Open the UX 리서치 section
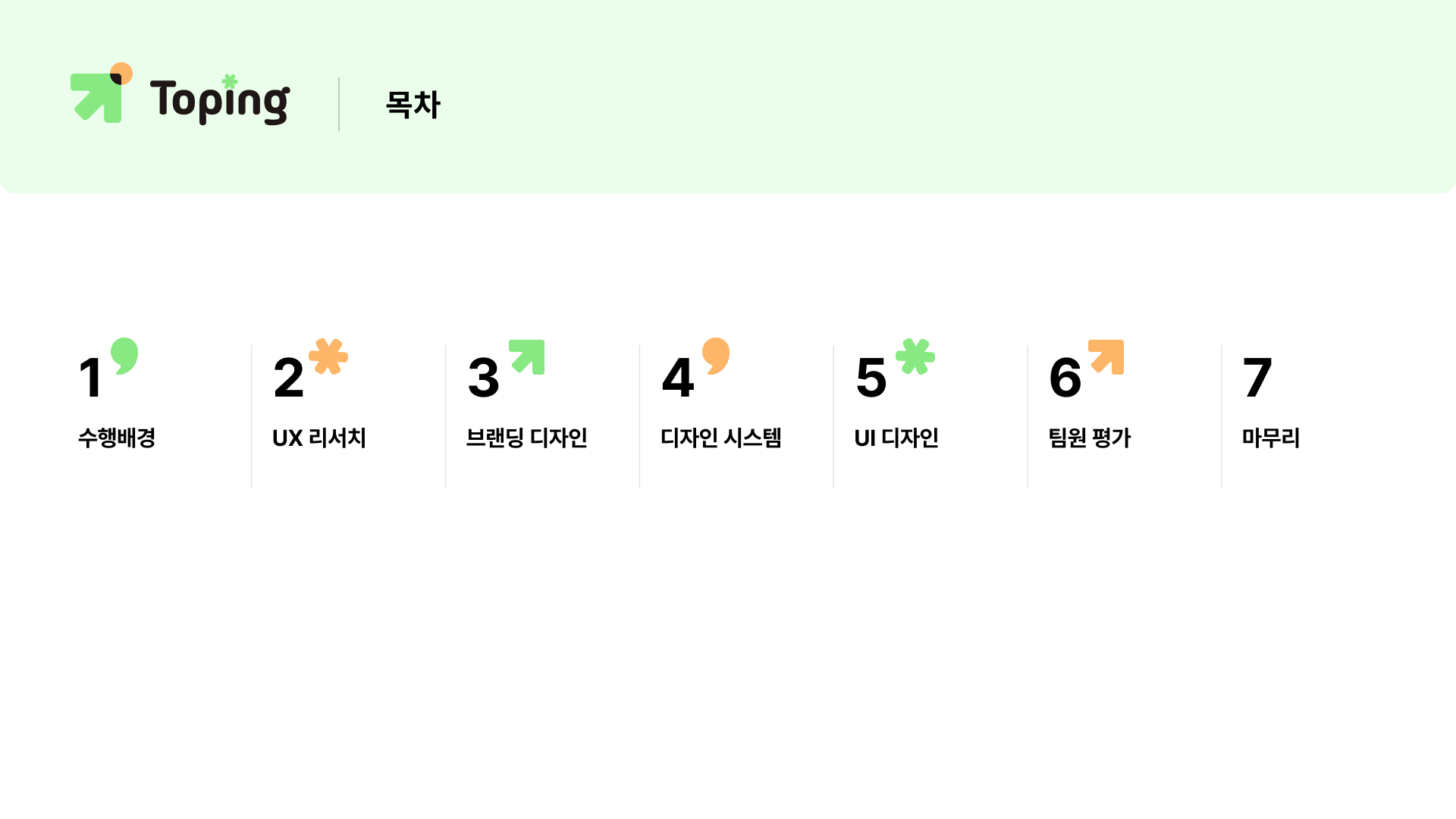 point(319,438)
